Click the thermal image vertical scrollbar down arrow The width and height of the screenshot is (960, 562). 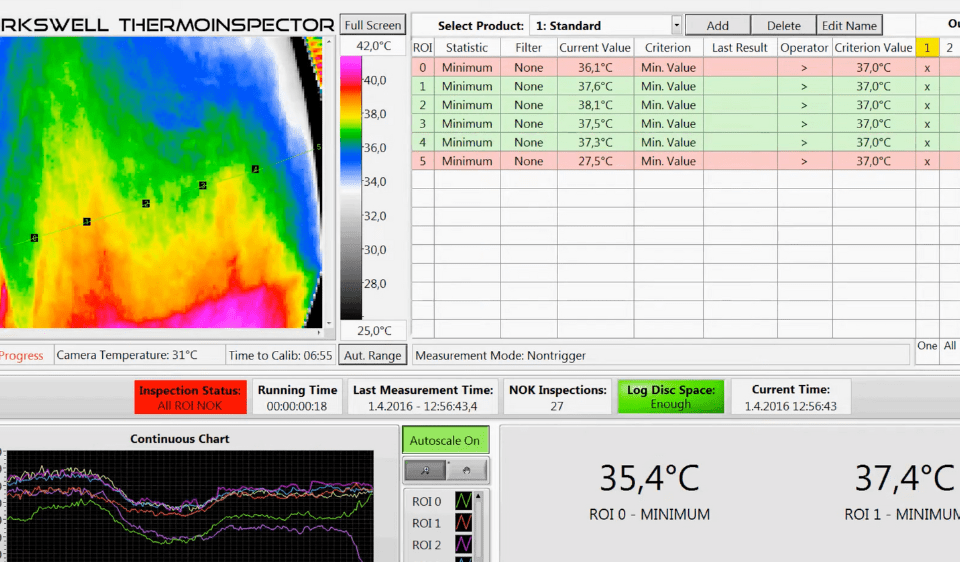point(329,323)
